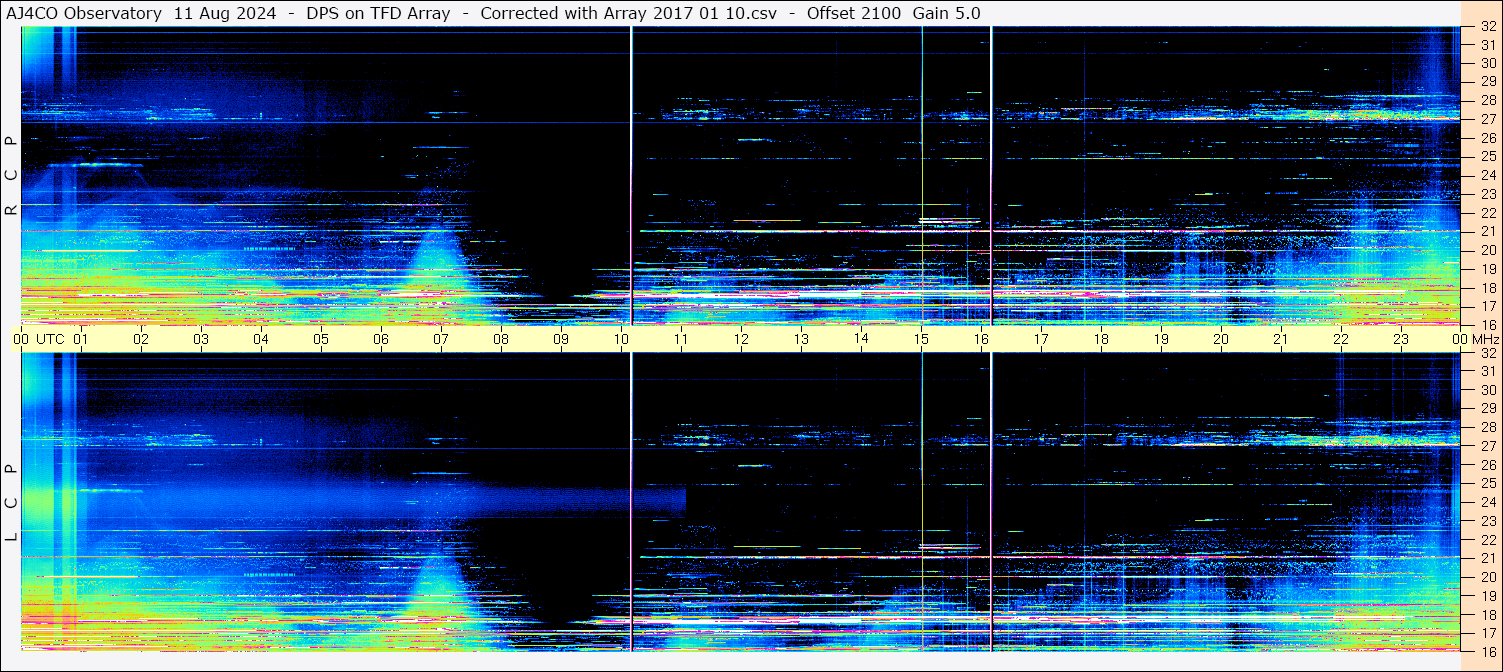
Task: Click the 07 hour mark on the UTC axis
Action: click(441, 339)
